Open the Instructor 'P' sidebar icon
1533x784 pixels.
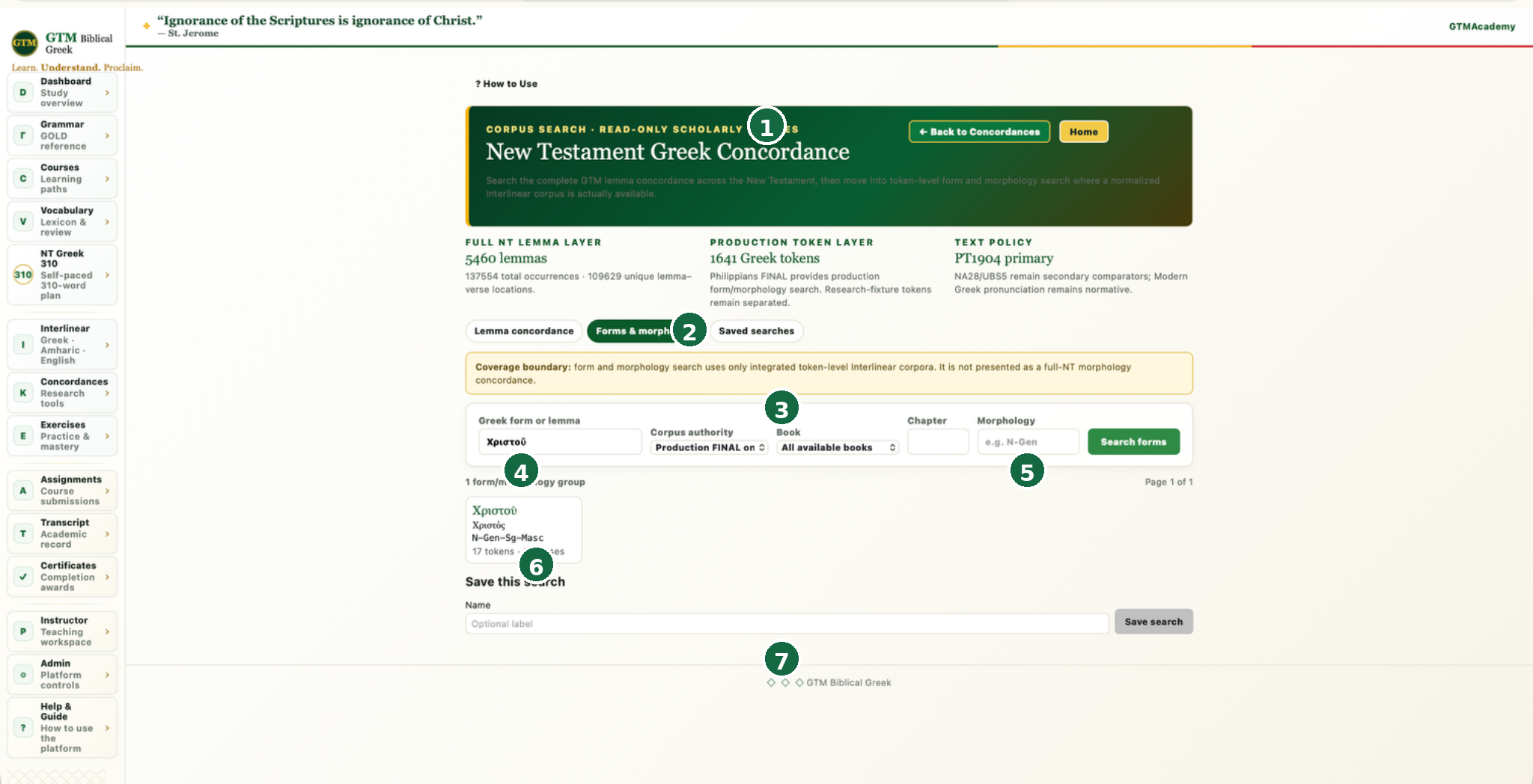pyautogui.click(x=23, y=631)
